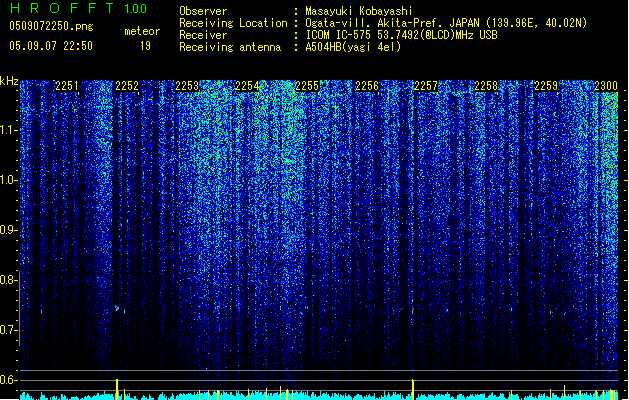Click the 1.0 kHz axis tick label

pyautogui.click(x=8, y=180)
